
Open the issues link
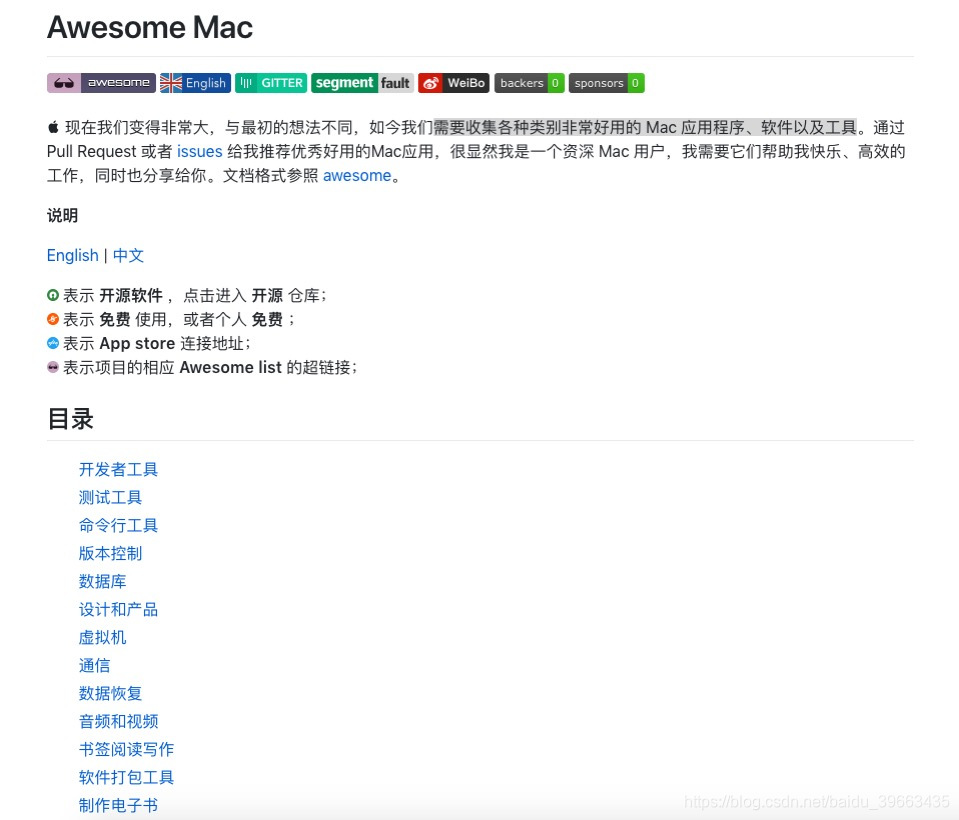pyautogui.click(x=199, y=151)
